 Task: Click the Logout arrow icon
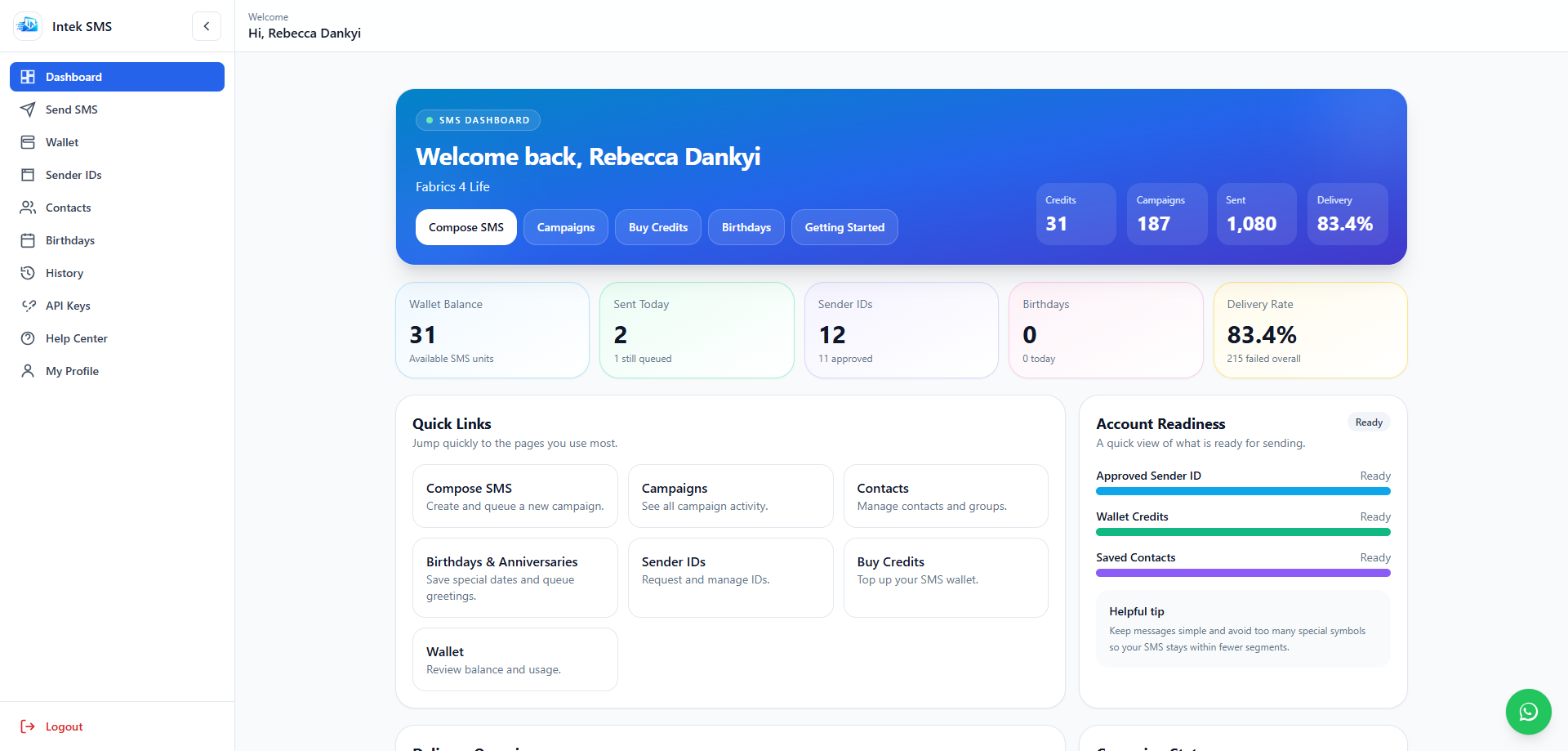pyautogui.click(x=28, y=726)
